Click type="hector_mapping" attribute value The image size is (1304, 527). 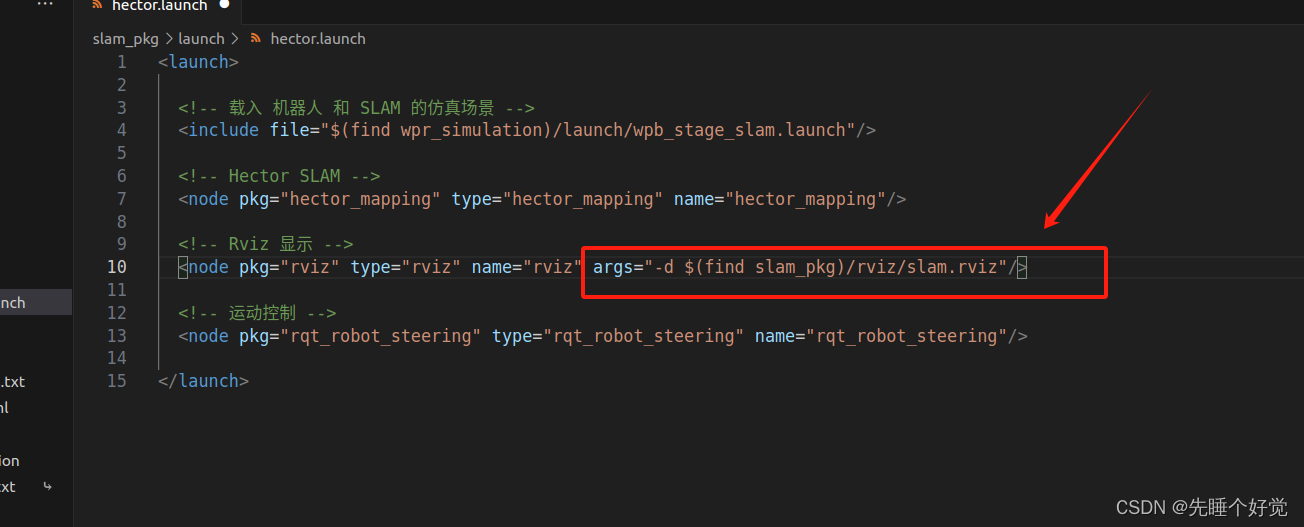pyautogui.click(x=583, y=199)
